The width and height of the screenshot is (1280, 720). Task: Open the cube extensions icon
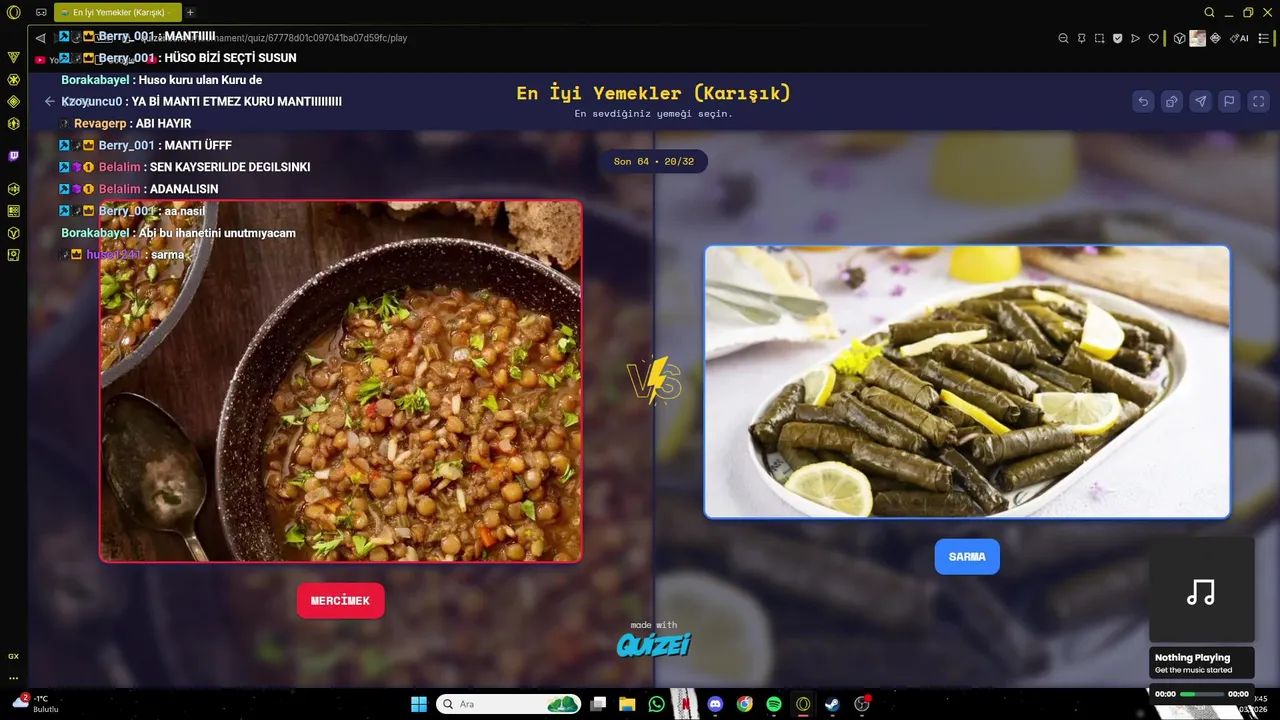[1180, 38]
